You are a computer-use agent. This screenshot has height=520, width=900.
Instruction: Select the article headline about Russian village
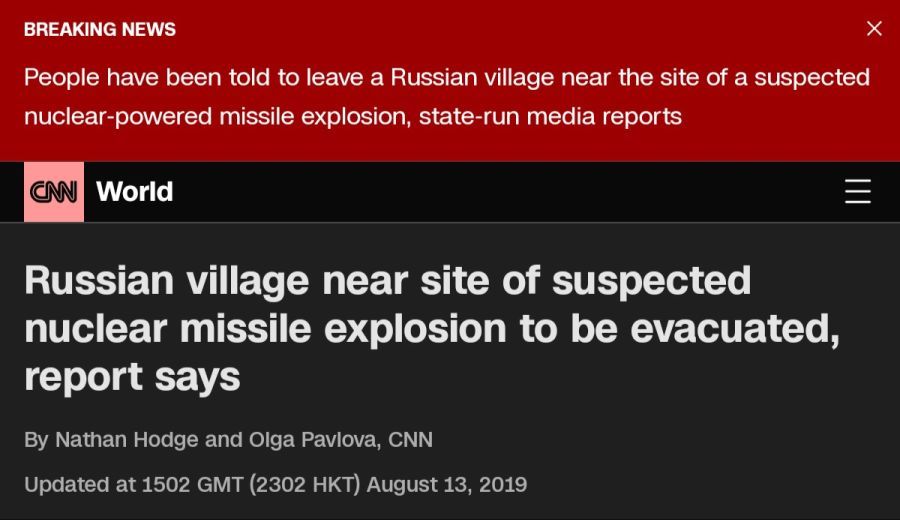click(x=432, y=328)
